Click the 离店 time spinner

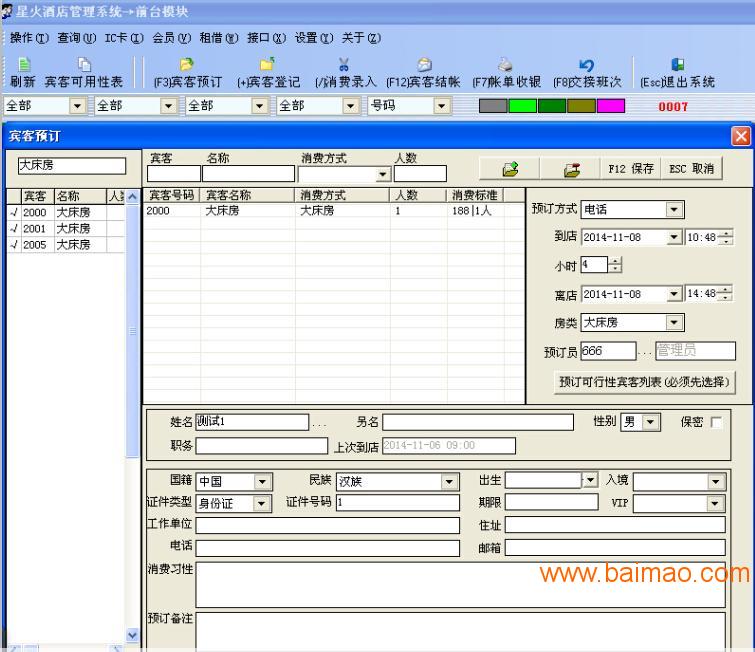tap(725, 293)
